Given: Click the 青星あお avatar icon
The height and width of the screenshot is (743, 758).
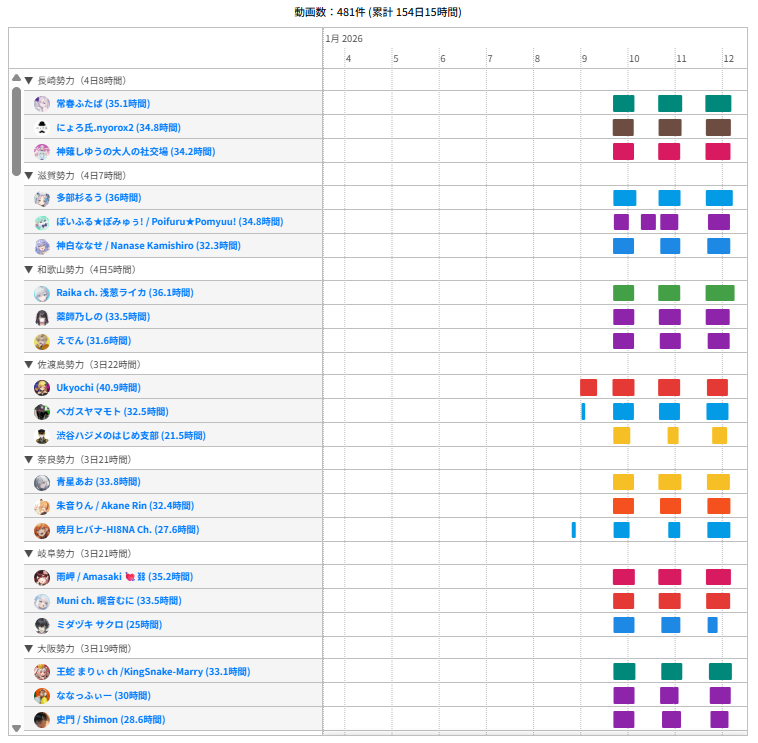Looking at the screenshot, I should tap(42, 482).
